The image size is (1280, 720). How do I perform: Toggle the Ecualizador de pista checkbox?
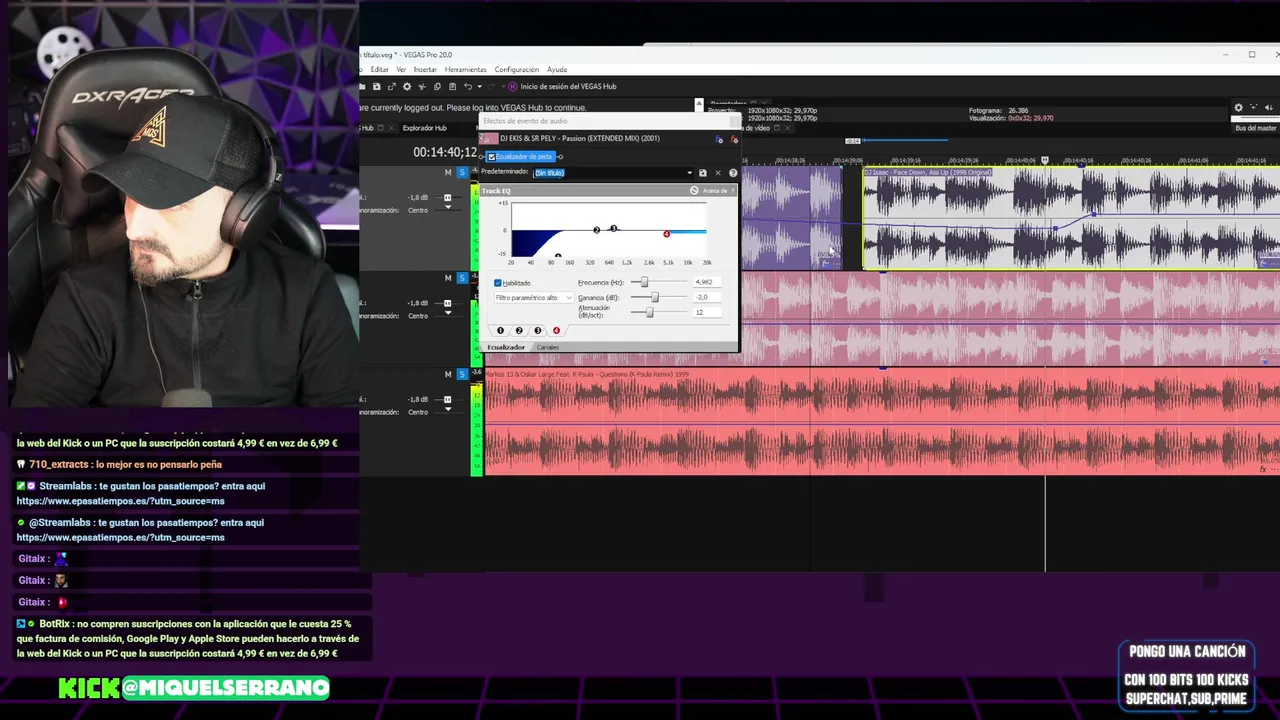point(492,157)
